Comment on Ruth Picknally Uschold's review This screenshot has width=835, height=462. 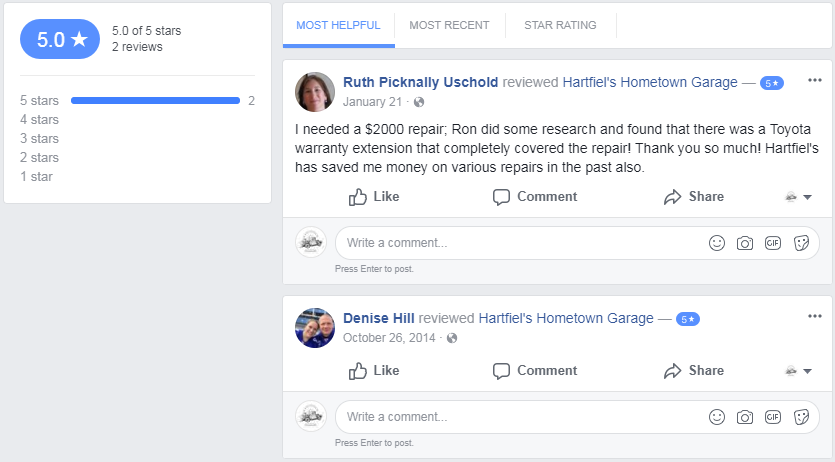click(535, 196)
